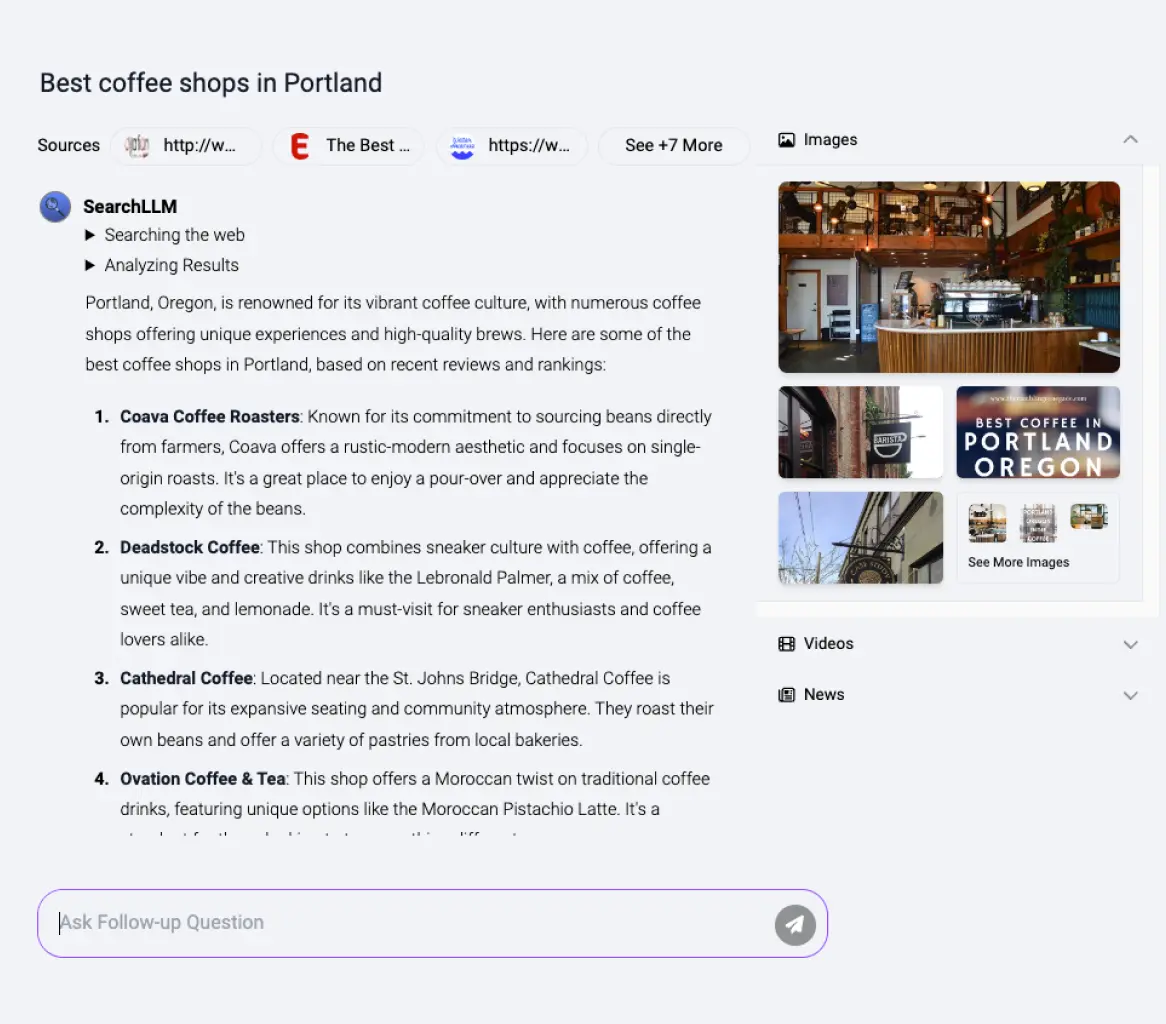Click the blue circular source favicon
The height and width of the screenshot is (1024, 1166).
point(461,146)
